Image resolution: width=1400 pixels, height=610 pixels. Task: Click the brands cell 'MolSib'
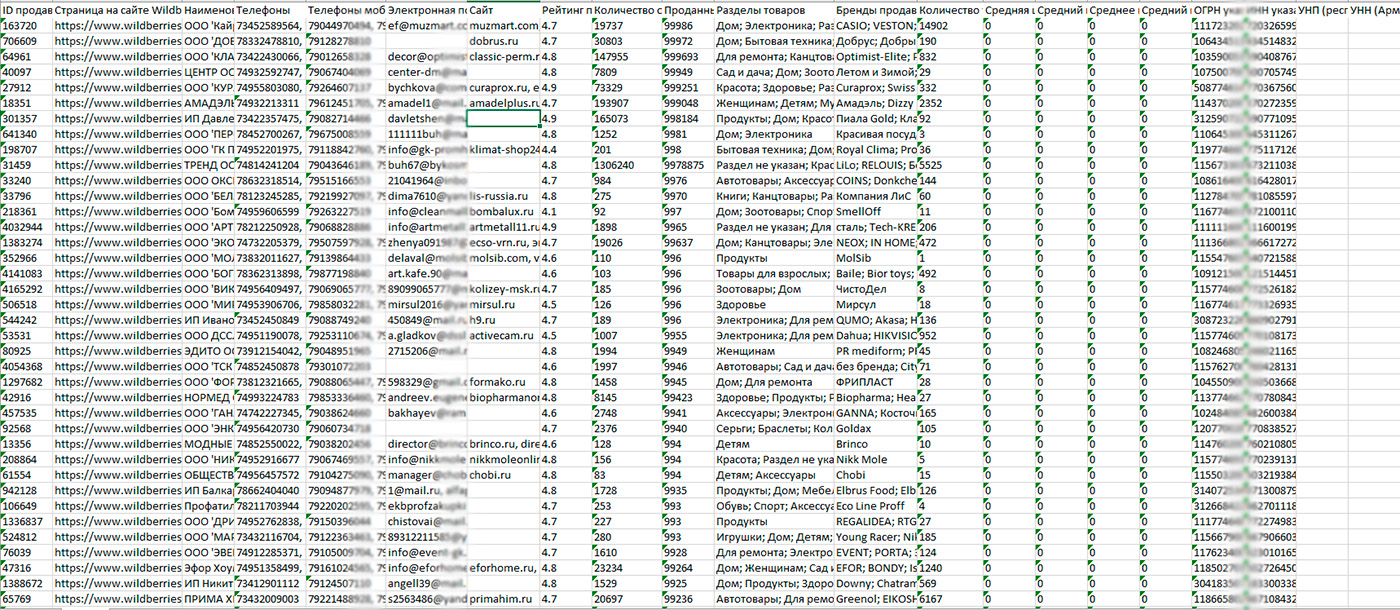coord(875,258)
